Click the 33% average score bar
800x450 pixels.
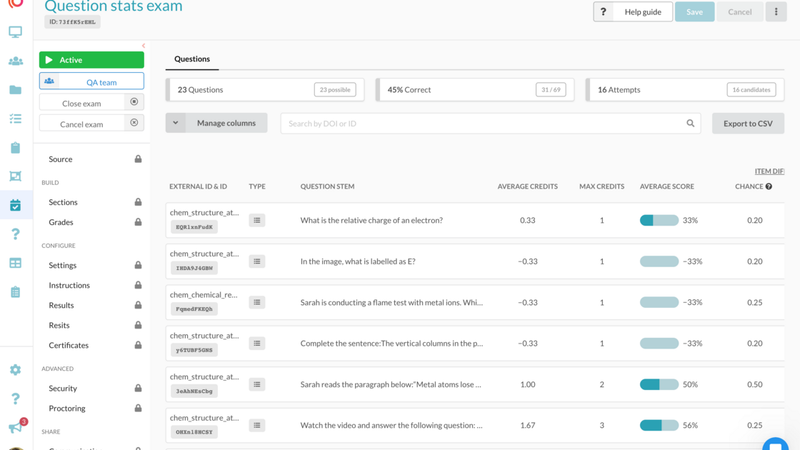coord(659,220)
